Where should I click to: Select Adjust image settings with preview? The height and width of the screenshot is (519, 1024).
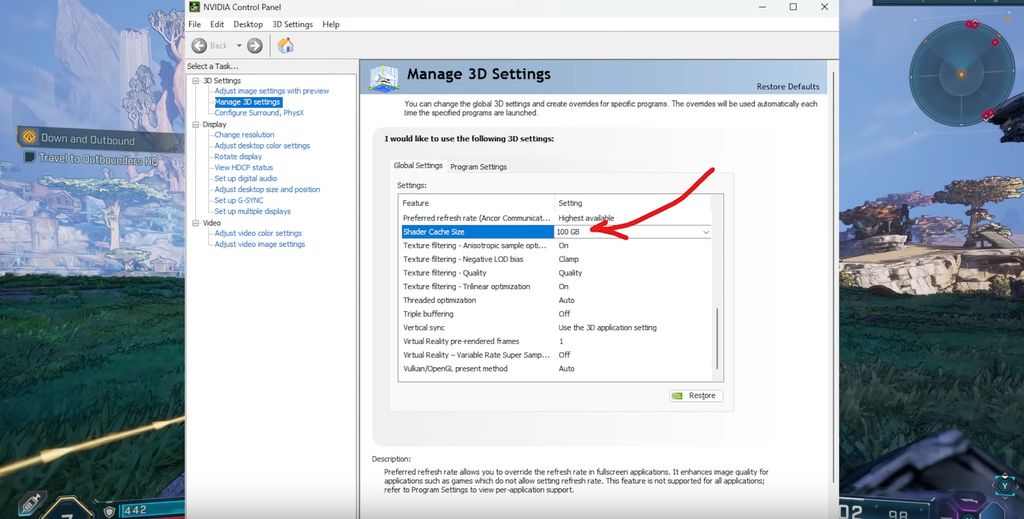[271, 91]
